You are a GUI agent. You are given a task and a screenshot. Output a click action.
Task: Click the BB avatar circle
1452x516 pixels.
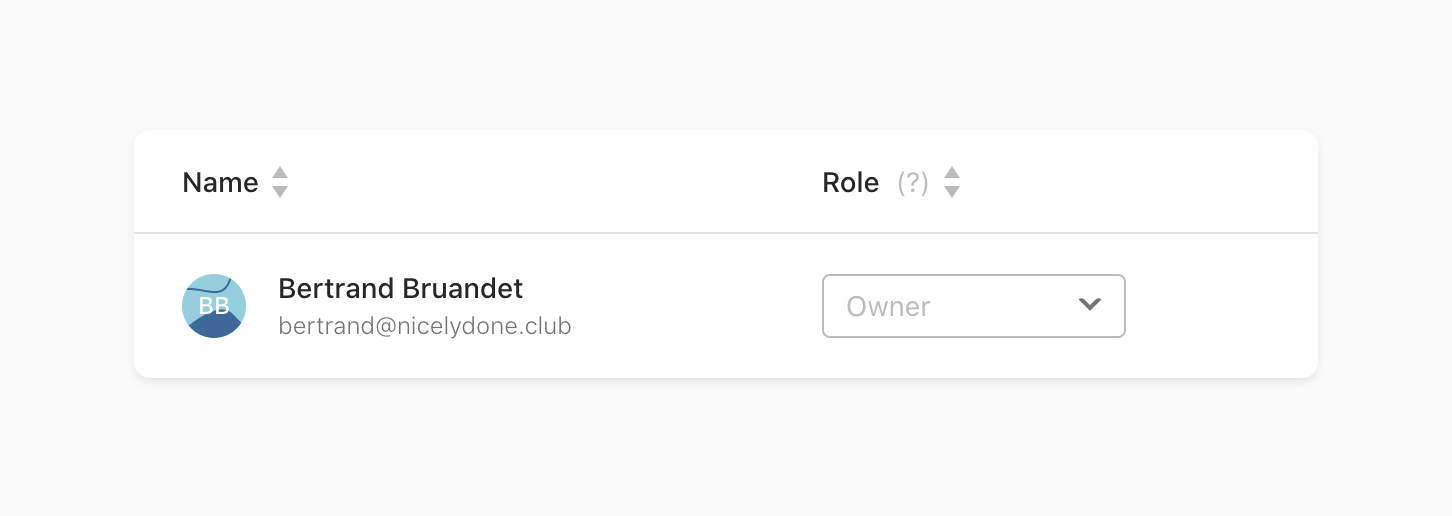click(214, 306)
